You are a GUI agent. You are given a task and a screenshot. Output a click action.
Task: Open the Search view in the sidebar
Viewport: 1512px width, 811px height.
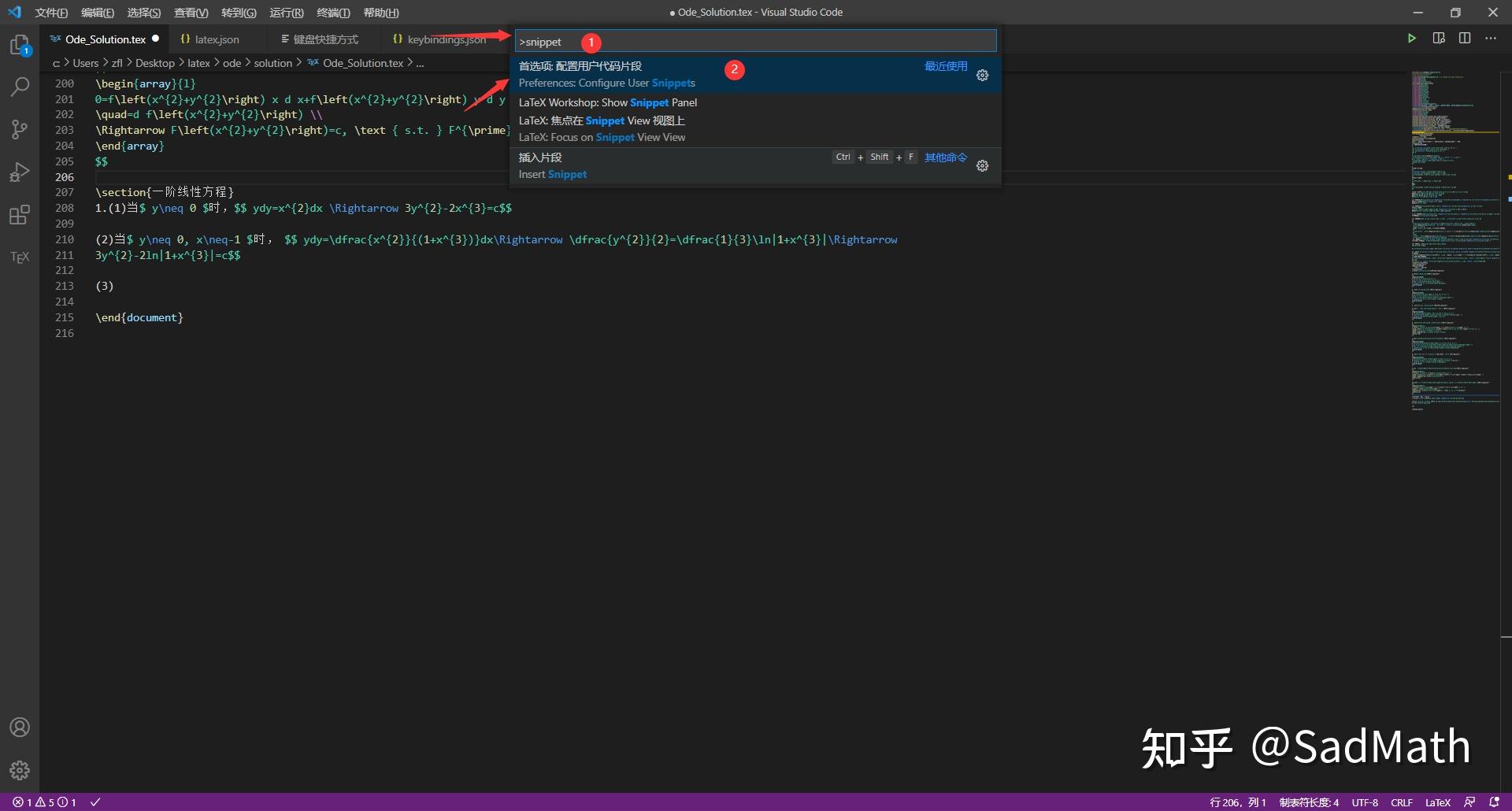[x=20, y=87]
